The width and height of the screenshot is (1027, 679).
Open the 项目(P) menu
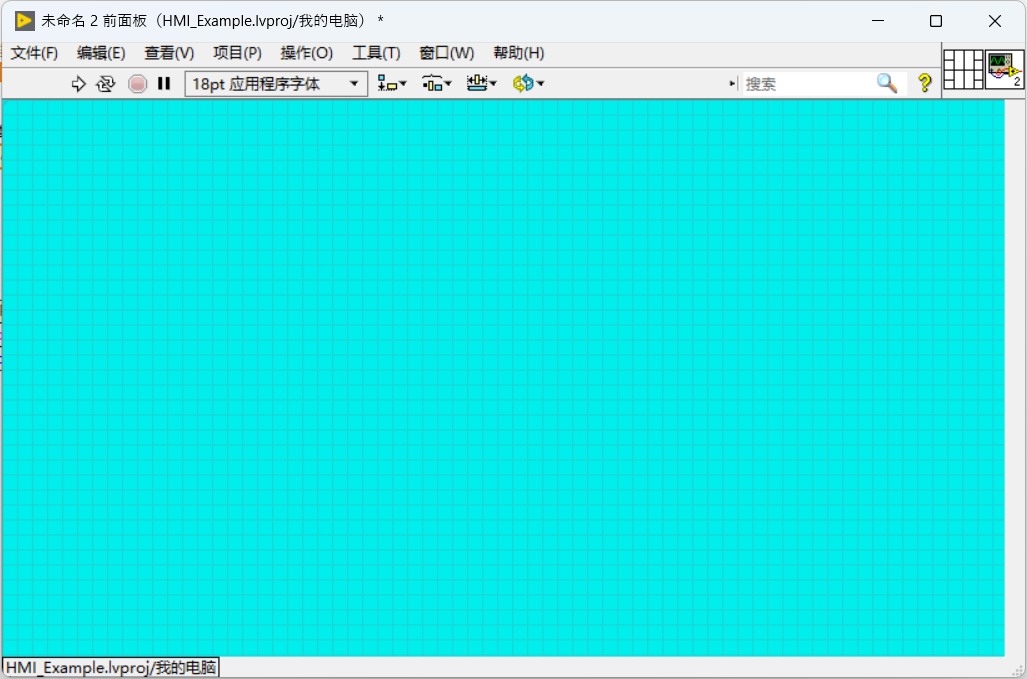click(x=237, y=53)
